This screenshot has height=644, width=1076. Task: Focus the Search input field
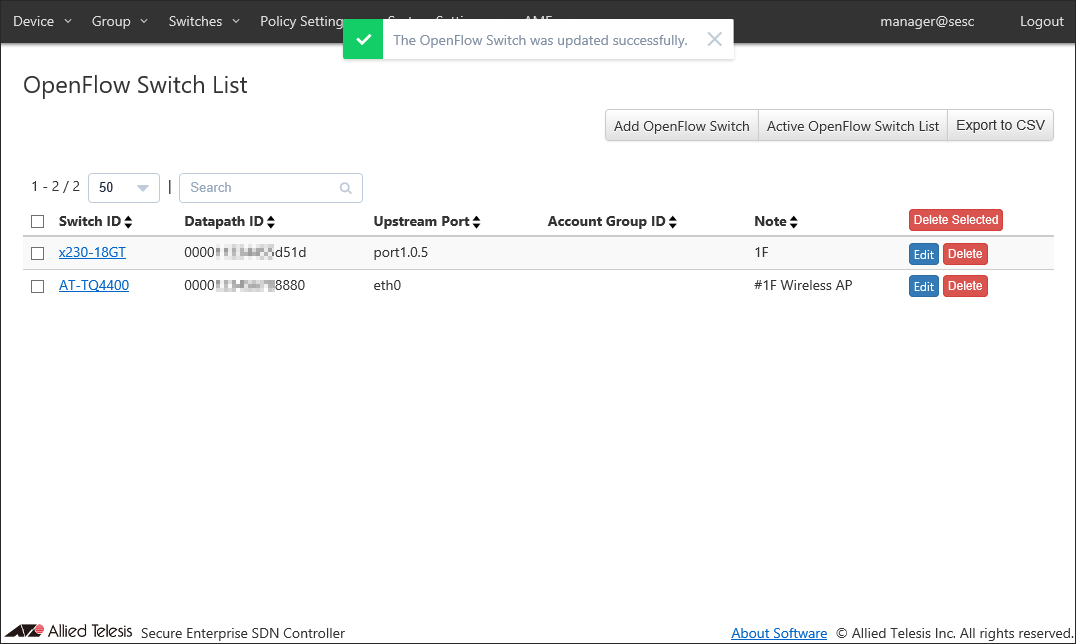[x=260, y=188]
